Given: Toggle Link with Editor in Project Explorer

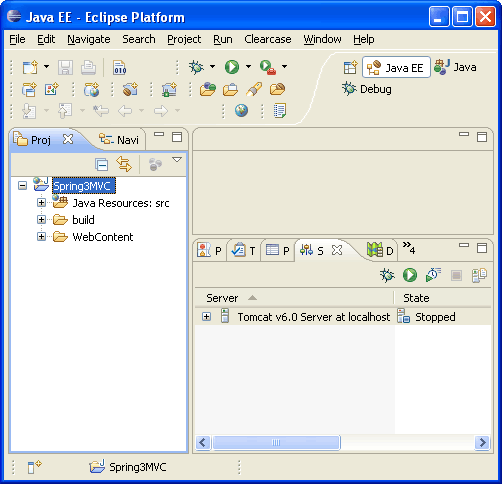Looking at the screenshot, I should tap(124, 164).
